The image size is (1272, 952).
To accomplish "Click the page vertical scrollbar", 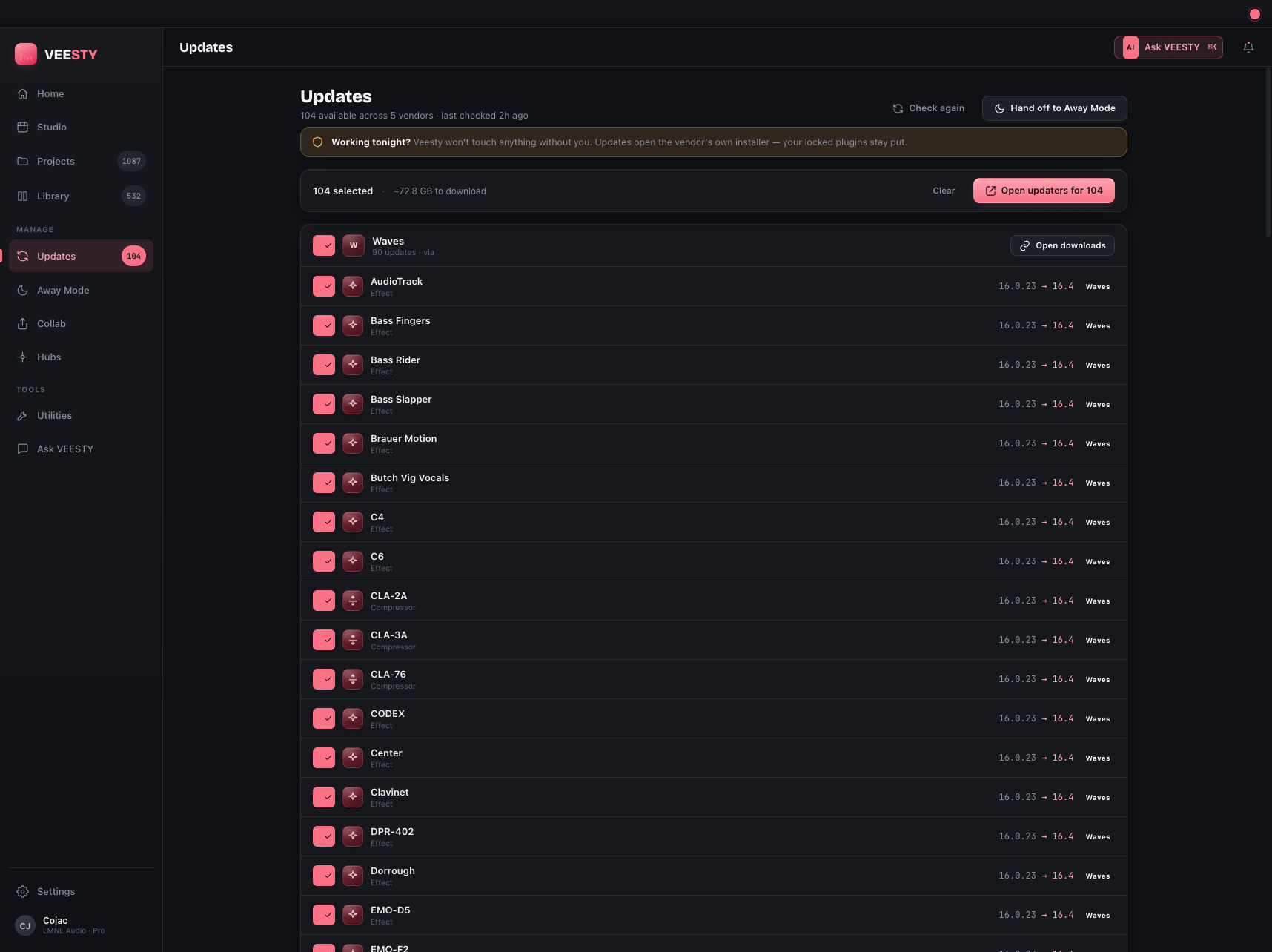I will [x=1268, y=153].
